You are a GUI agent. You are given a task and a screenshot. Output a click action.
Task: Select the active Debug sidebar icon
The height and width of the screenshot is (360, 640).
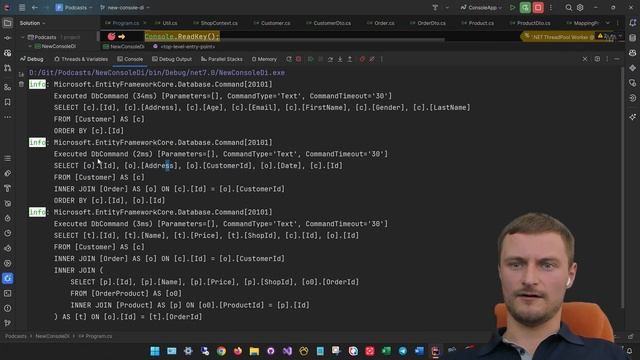pyautogui.click(x=7, y=278)
